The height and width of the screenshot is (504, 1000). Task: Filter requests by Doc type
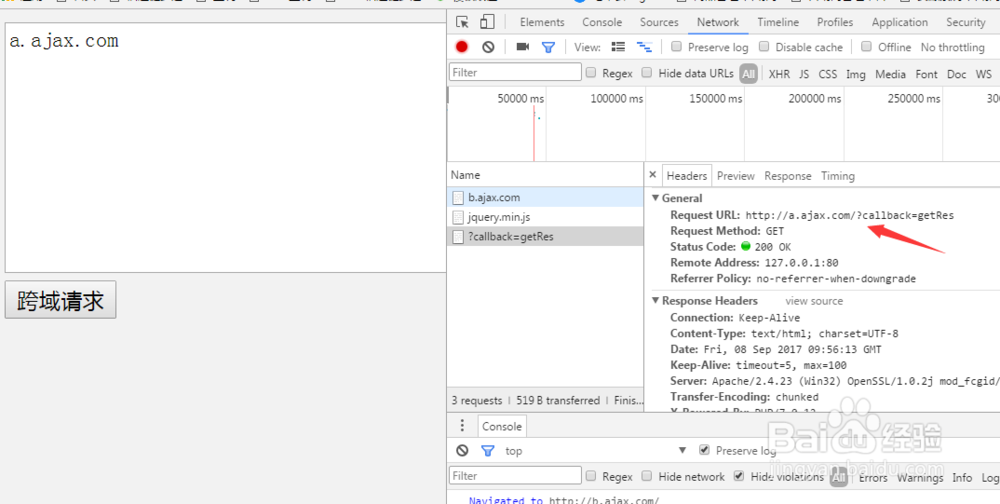tap(956, 74)
